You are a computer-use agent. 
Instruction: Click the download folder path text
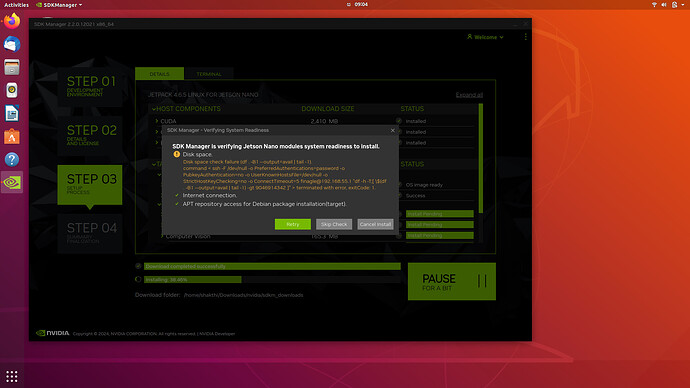(243, 295)
